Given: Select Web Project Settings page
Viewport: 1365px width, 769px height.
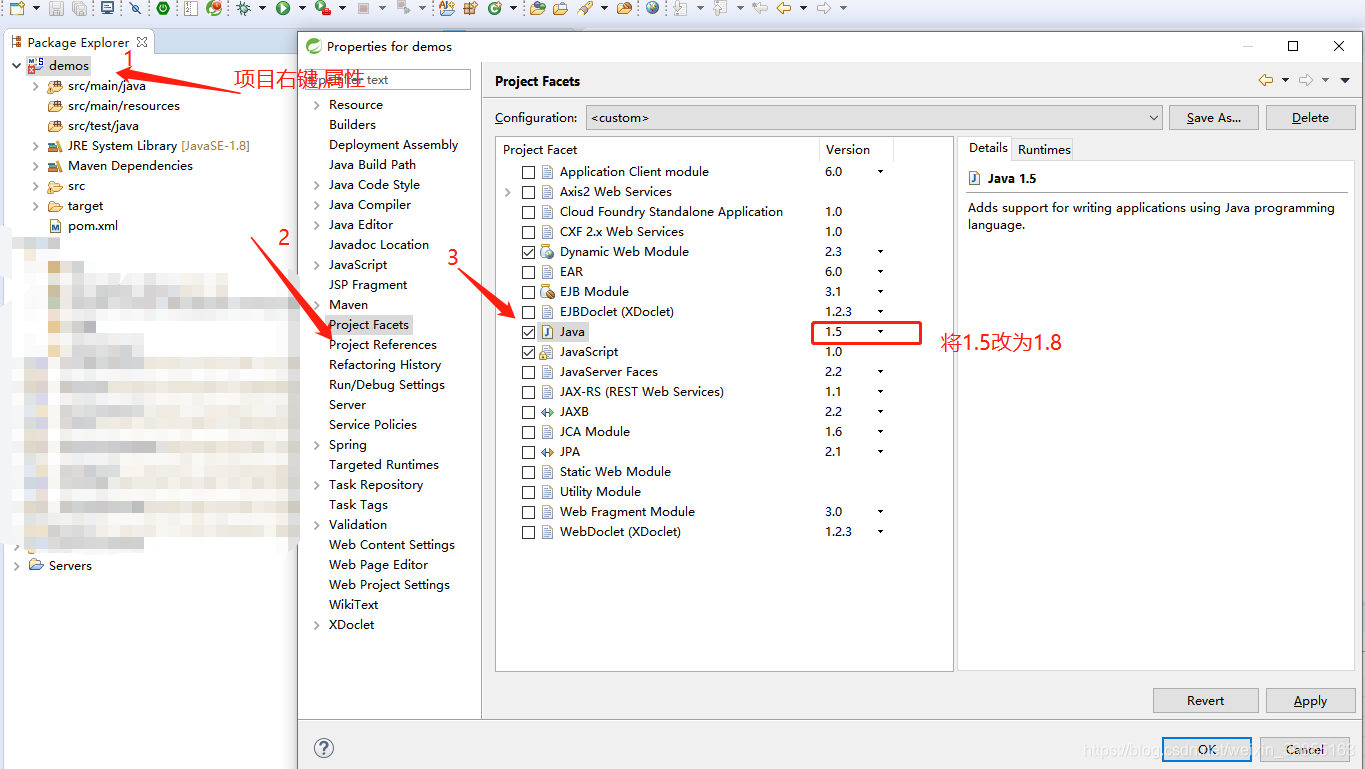Looking at the screenshot, I should coord(389,585).
